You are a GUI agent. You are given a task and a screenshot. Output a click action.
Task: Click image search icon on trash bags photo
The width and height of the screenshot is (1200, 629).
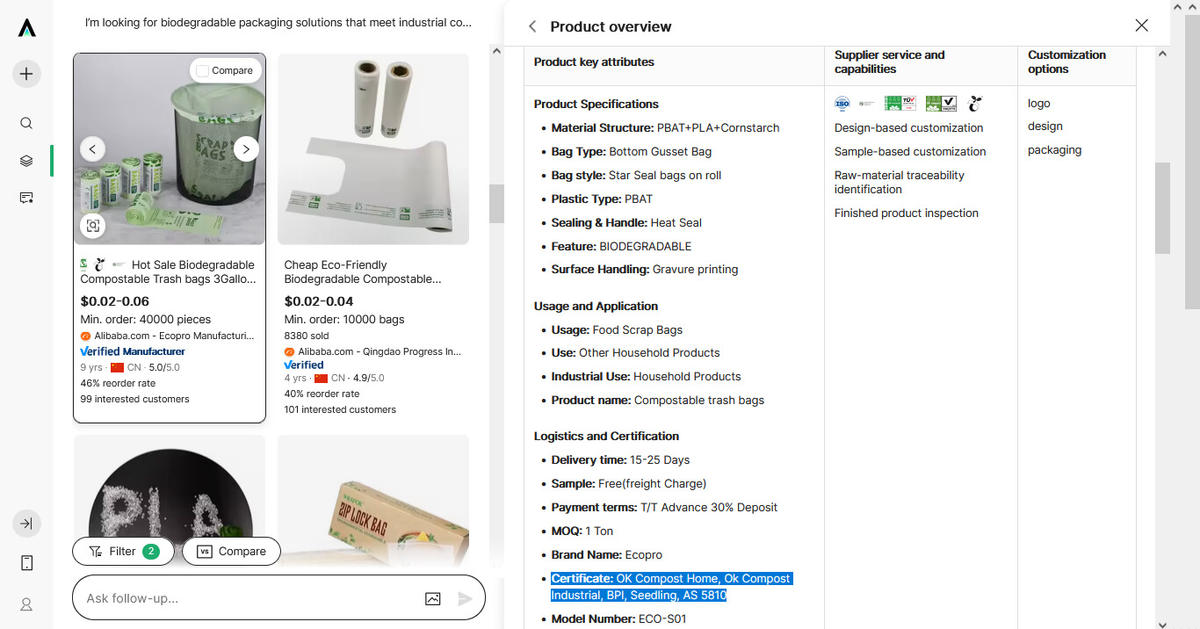[x=93, y=225]
